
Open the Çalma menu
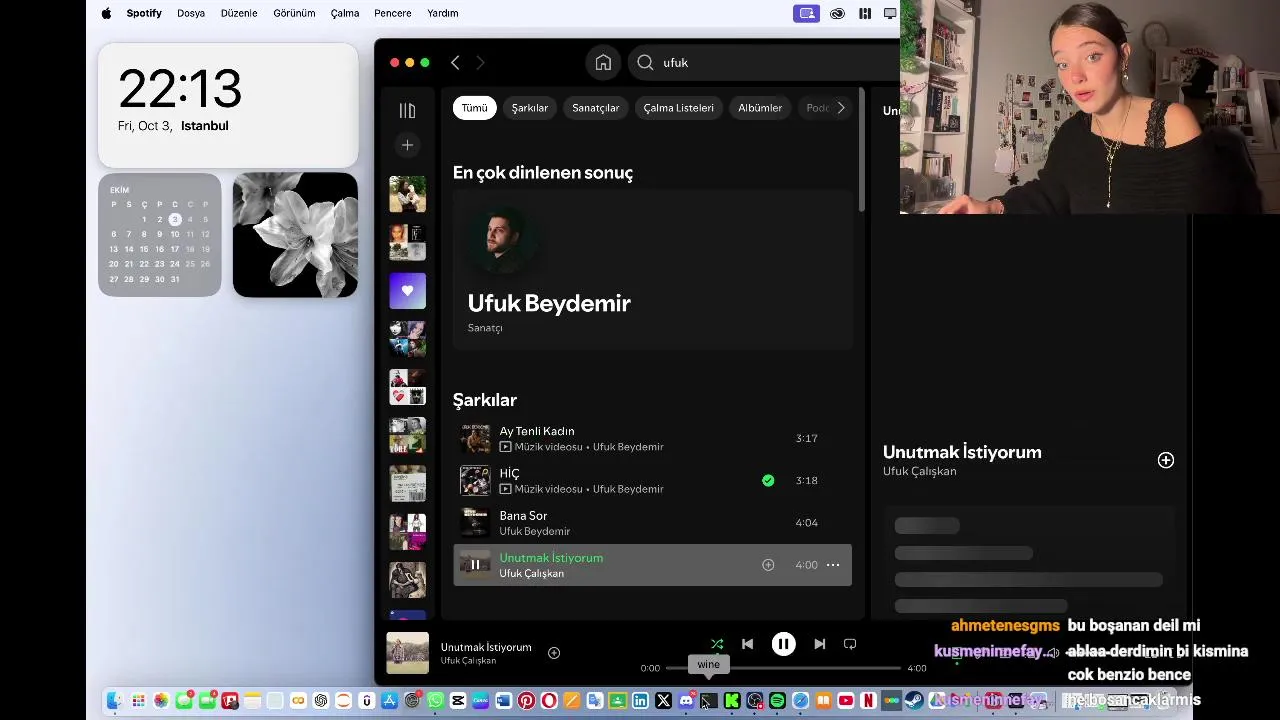(x=345, y=13)
